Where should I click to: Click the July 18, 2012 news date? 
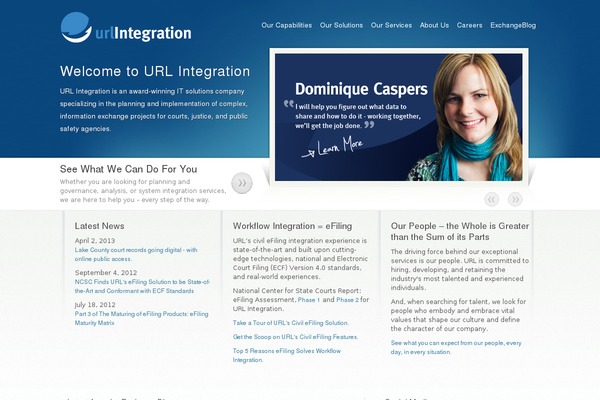(95, 305)
